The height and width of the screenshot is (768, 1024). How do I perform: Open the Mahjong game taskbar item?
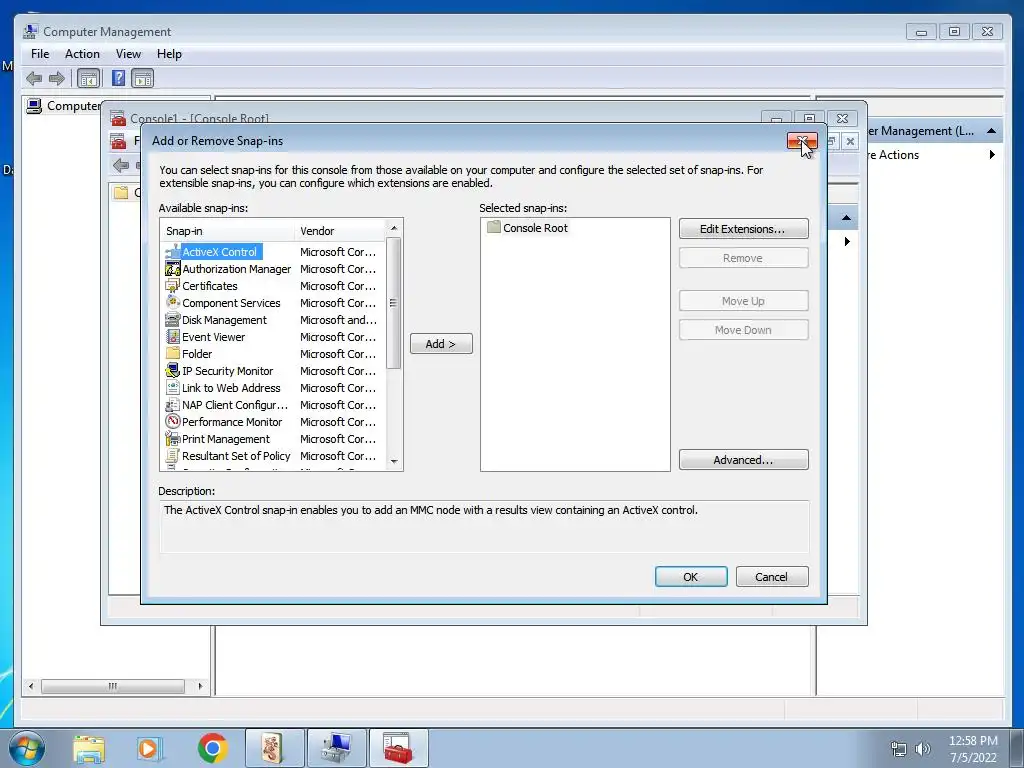[x=275, y=748]
